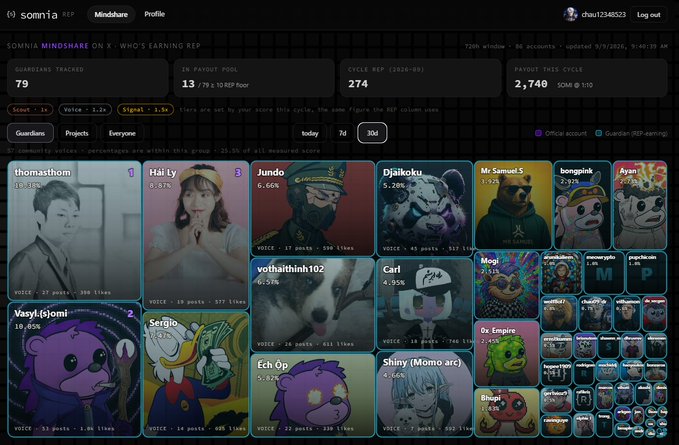Set the time window to 30d
The width and height of the screenshot is (679, 445).
pyautogui.click(x=372, y=133)
